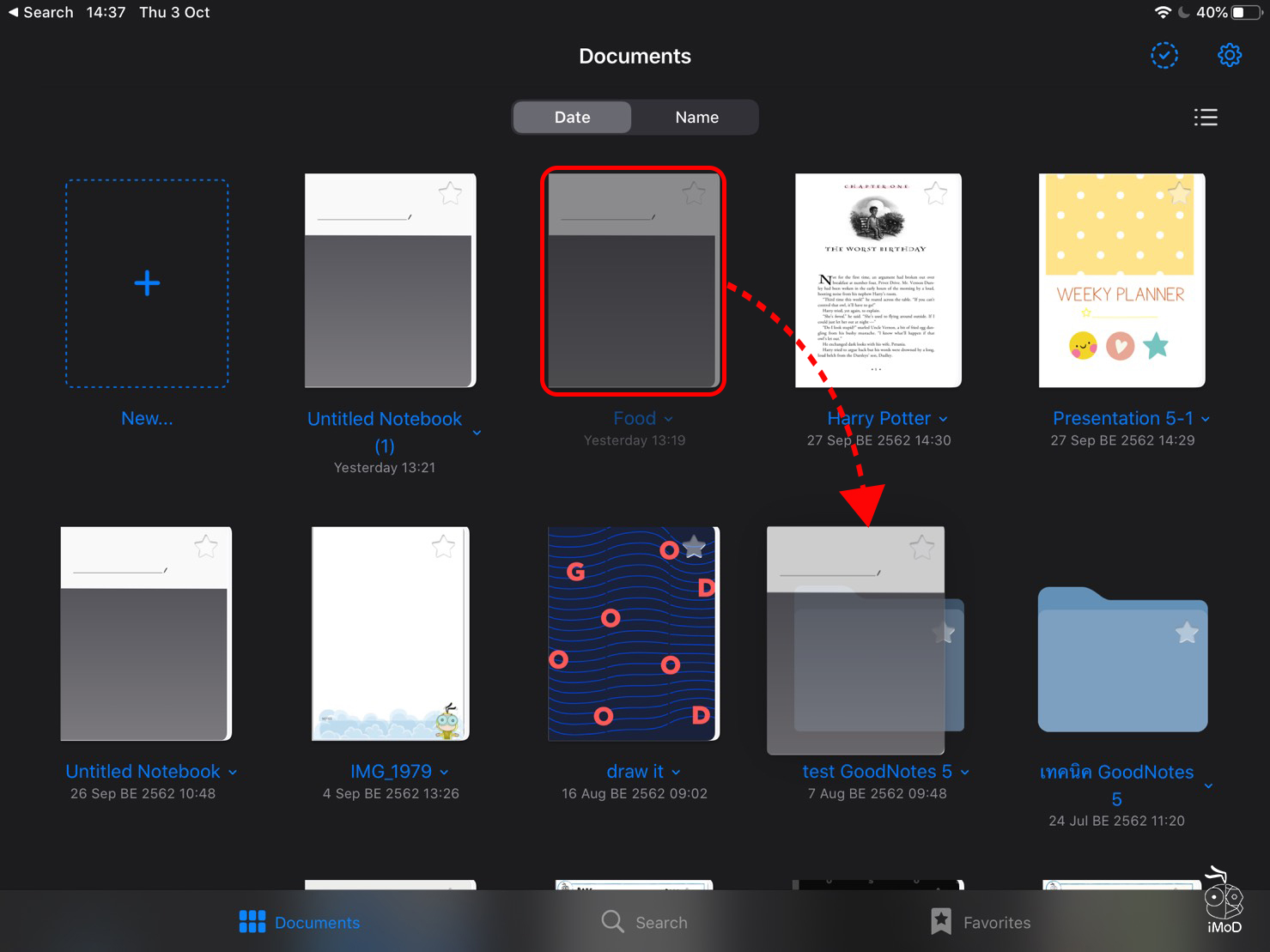
Task: Select the Search tab magnifier icon
Action: pos(612,921)
